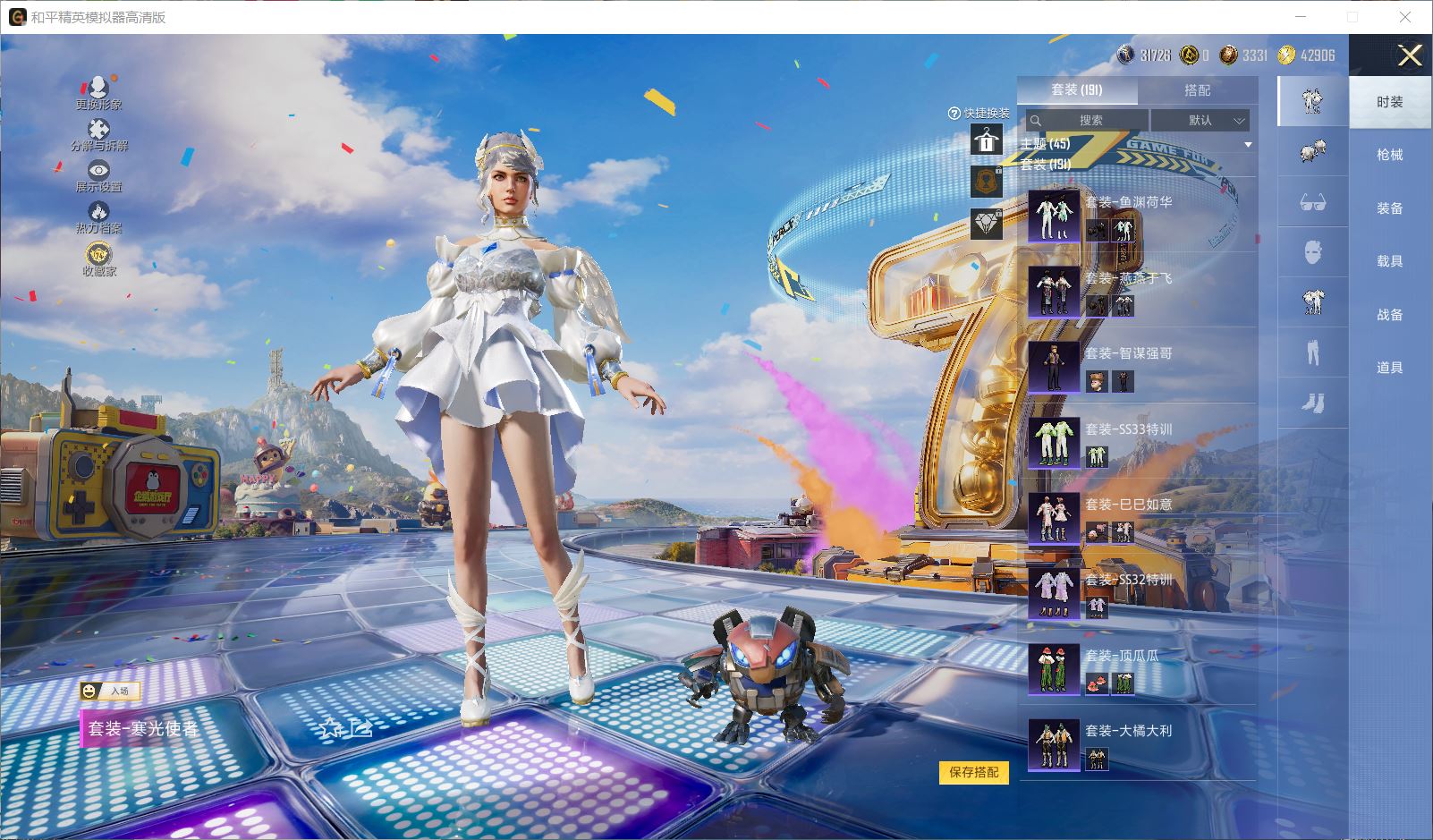1433x840 pixels.
Task: Click the clothing piece icon under 套装-SS32特训
Action: coord(1097,608)
